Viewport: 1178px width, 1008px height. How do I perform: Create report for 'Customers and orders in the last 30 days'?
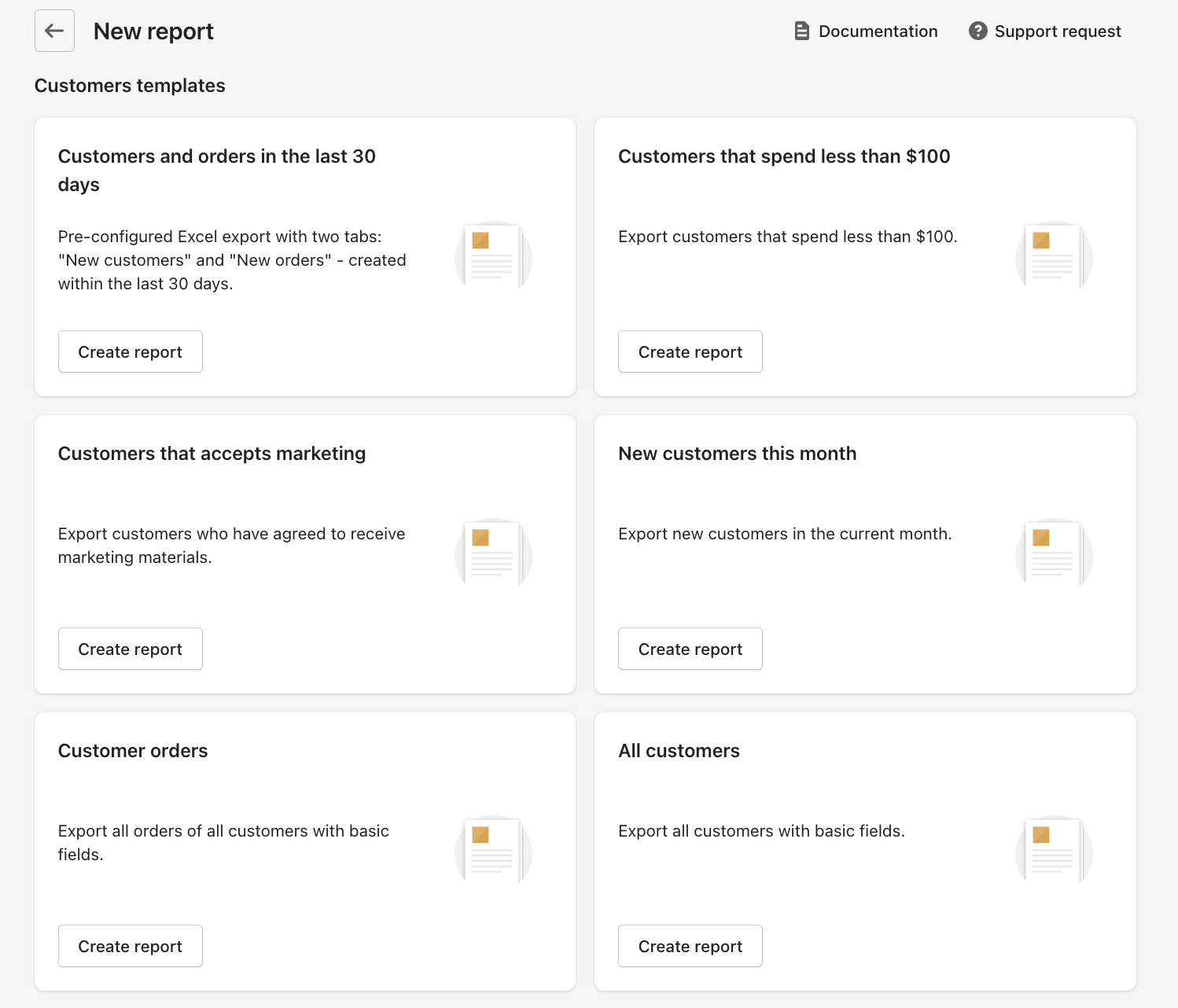click(130, 351)
